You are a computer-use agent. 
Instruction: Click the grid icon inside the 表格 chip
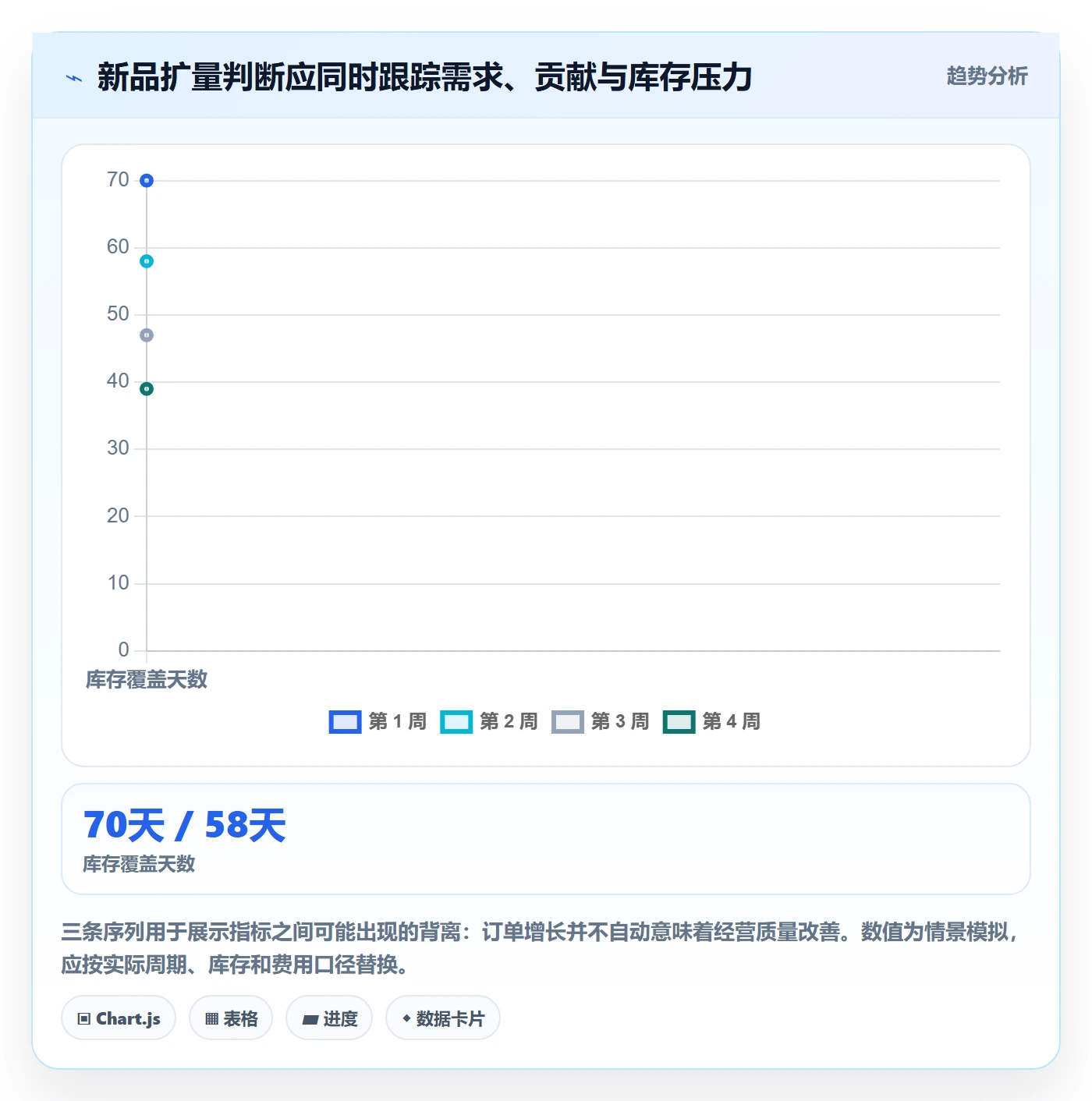pyautogui.click(x=211, y=1019)
